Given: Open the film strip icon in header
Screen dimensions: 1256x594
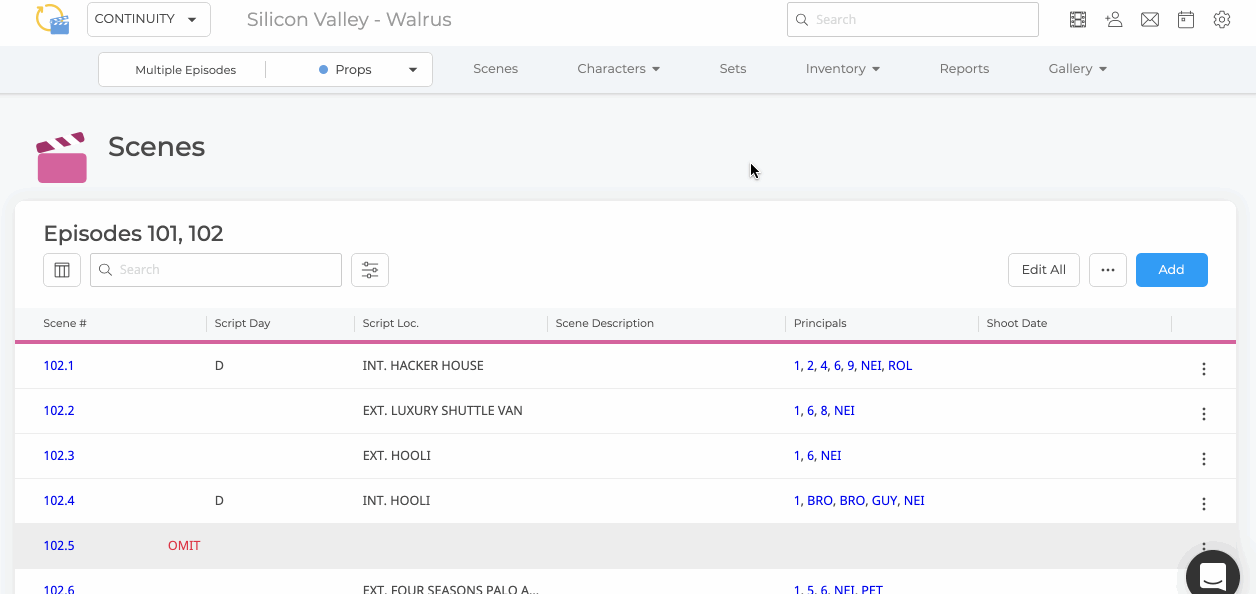Looking at the screenshot, I should [1078, 19].
